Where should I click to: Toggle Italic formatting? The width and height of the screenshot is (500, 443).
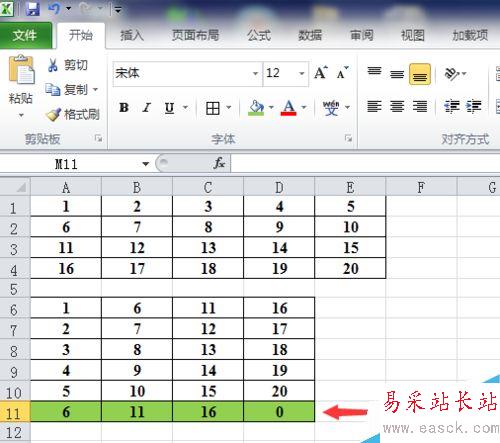click(x=147, y=108)
